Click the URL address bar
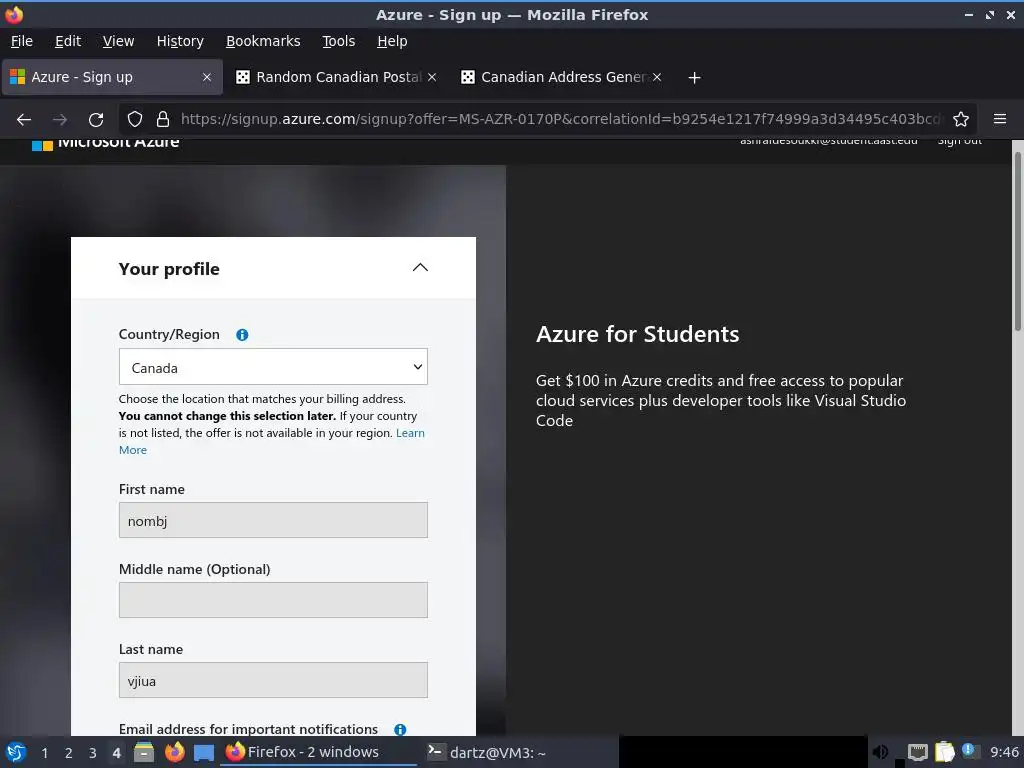Viewport: 1024px width, 768px height. [560, 120]
